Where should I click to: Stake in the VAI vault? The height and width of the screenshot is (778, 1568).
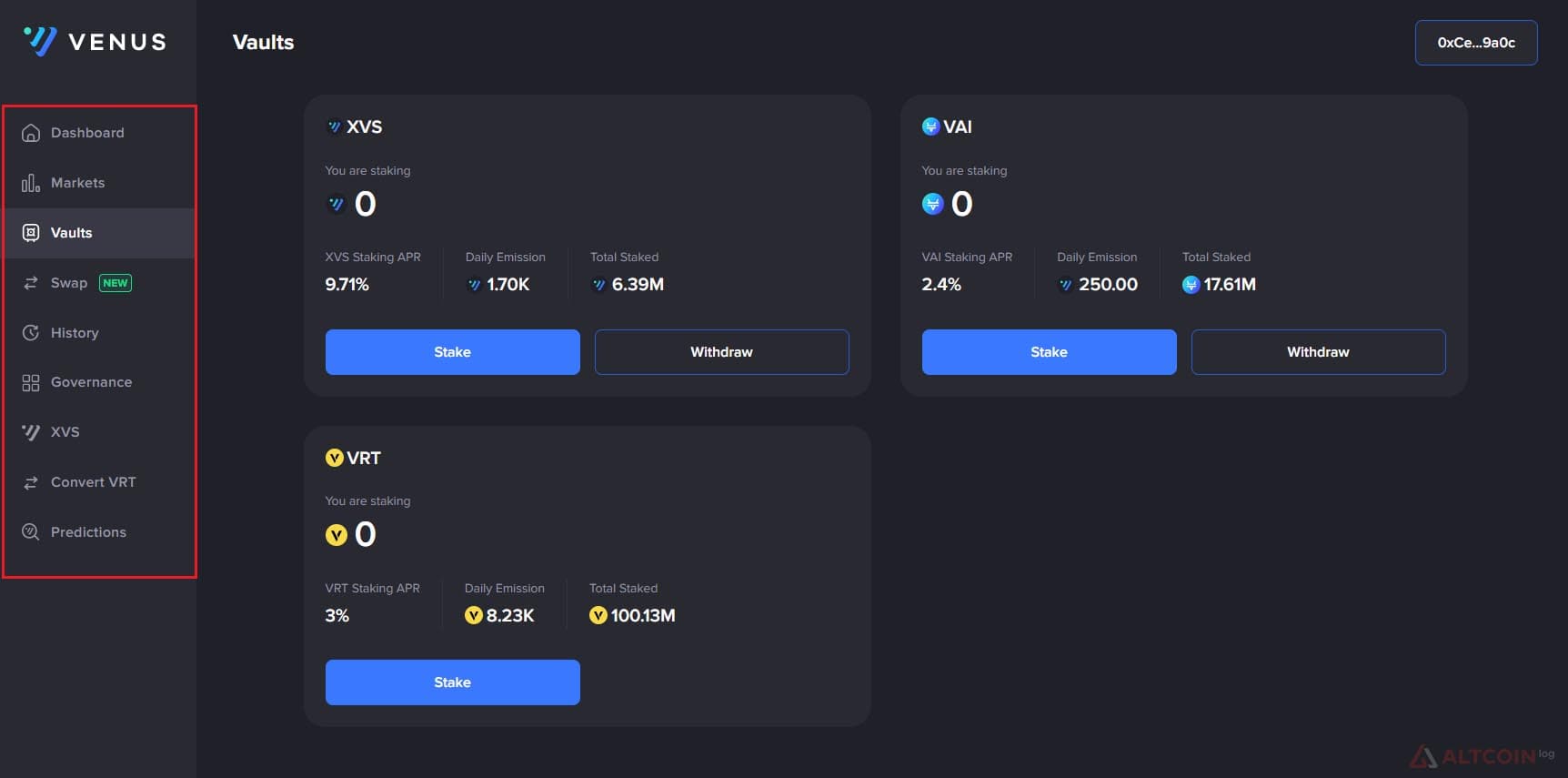coord(1050,352)
